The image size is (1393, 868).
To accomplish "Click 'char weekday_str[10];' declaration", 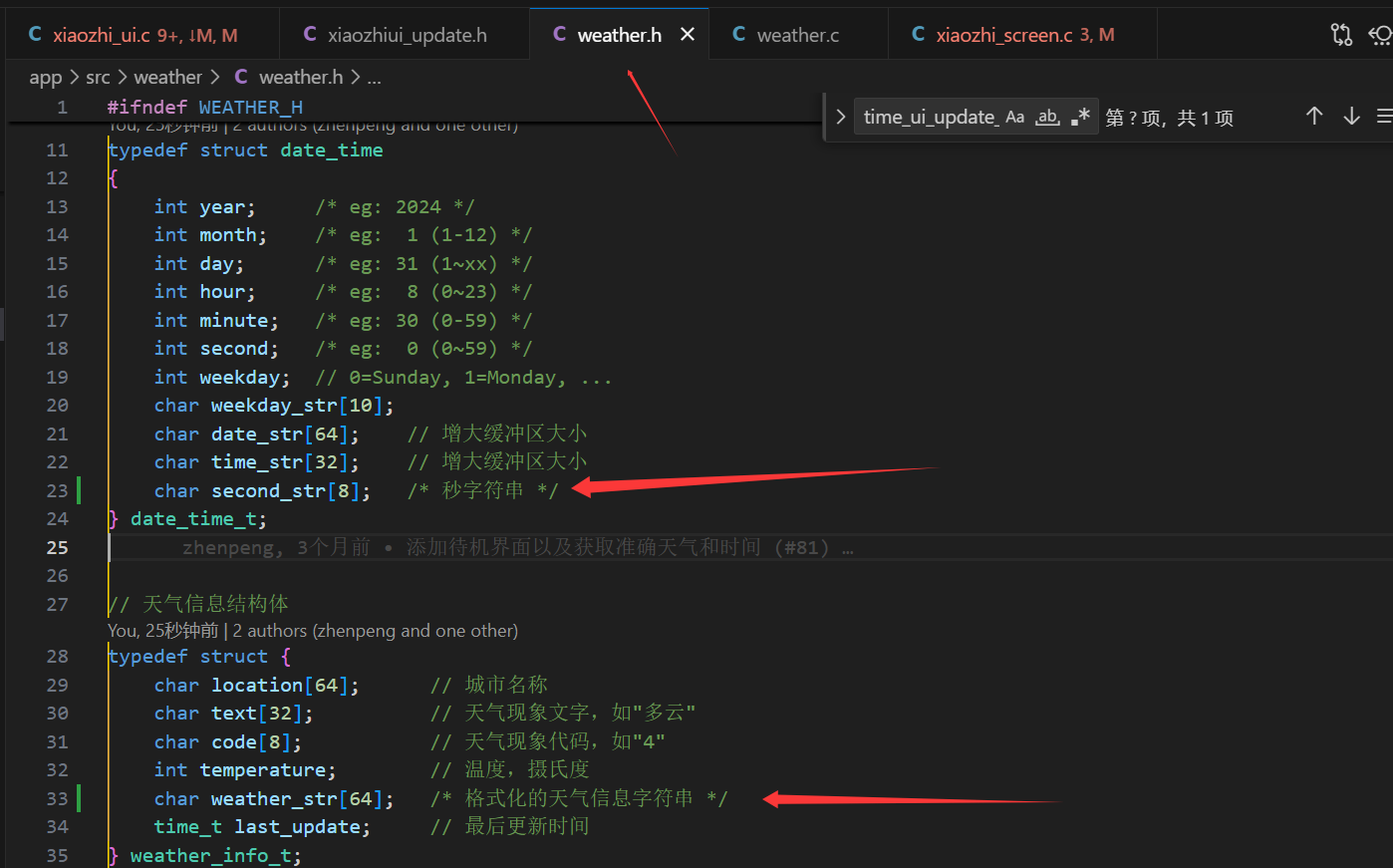I will click(274, 406).
